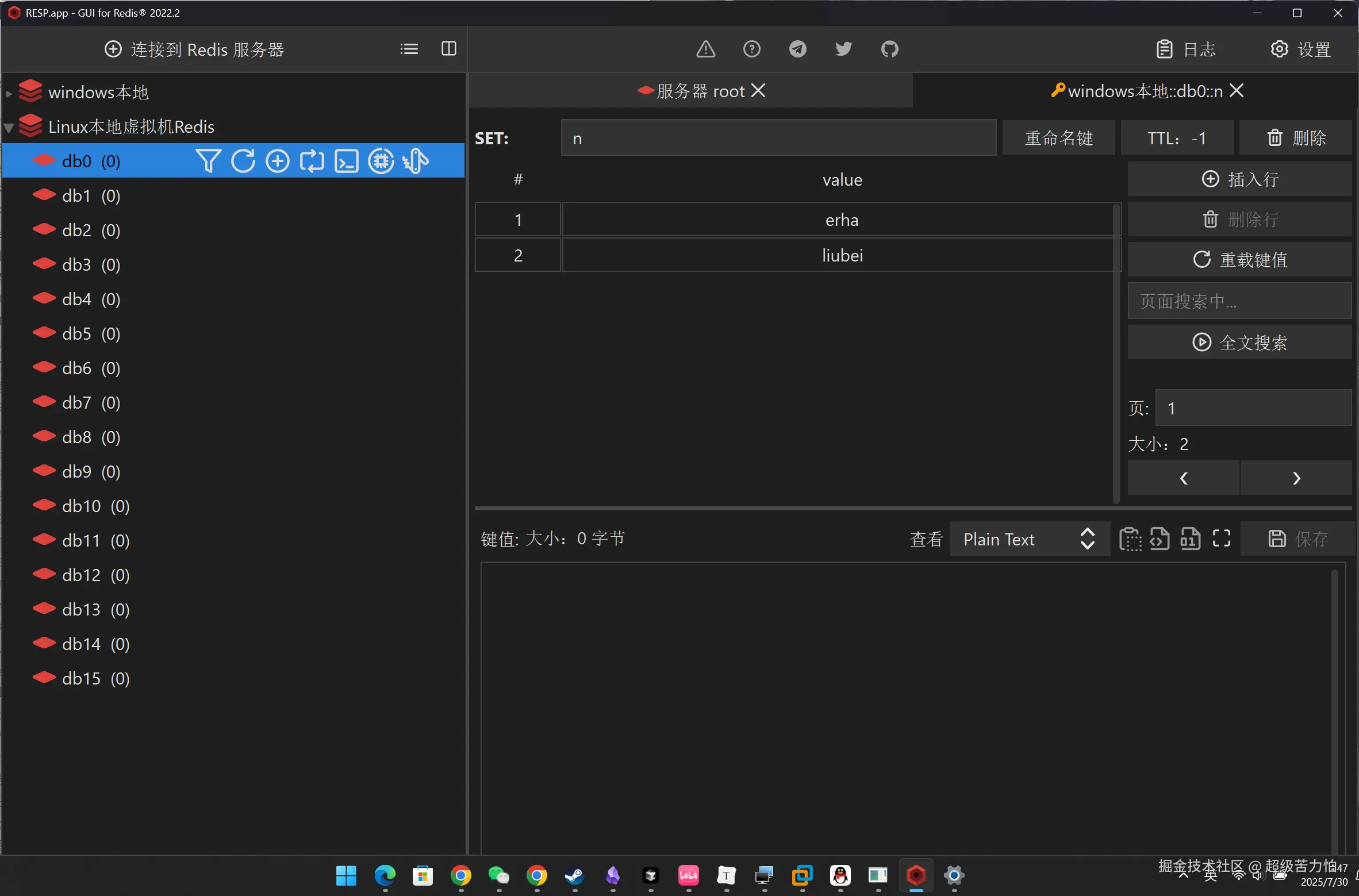Open the bulk operations knife icon on db0
Image resolution: width=1359 pixels, height=896 pixels.
point(415,161)
